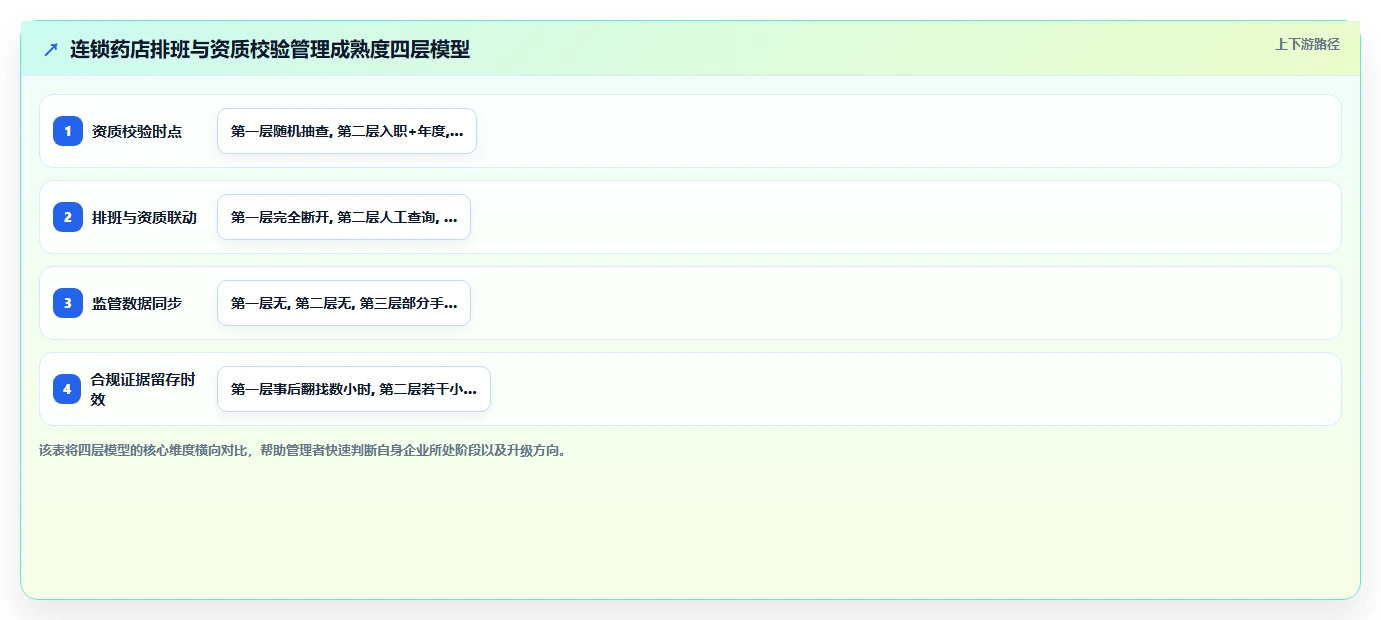Screen dimensions: 1381x620
Task: Click empty space in the 监管数据同步 row
Action: point(900,303)
